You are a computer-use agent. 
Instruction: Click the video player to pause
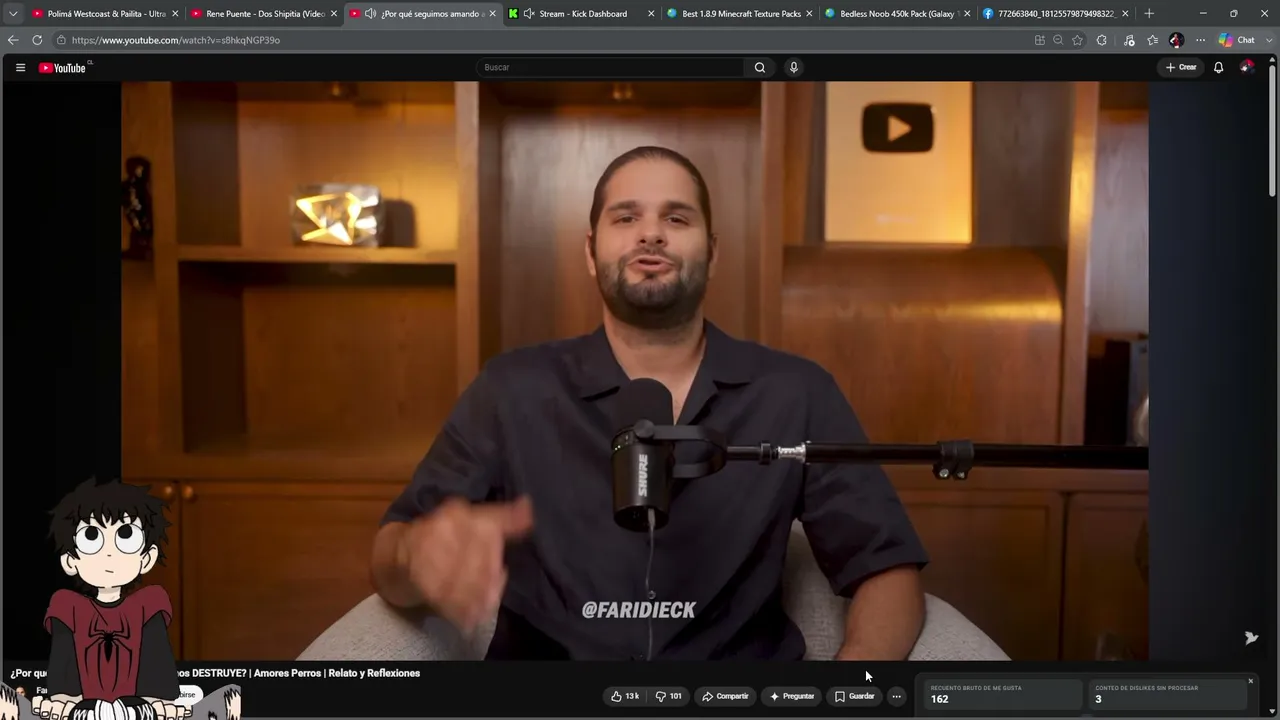click(634, 370)
